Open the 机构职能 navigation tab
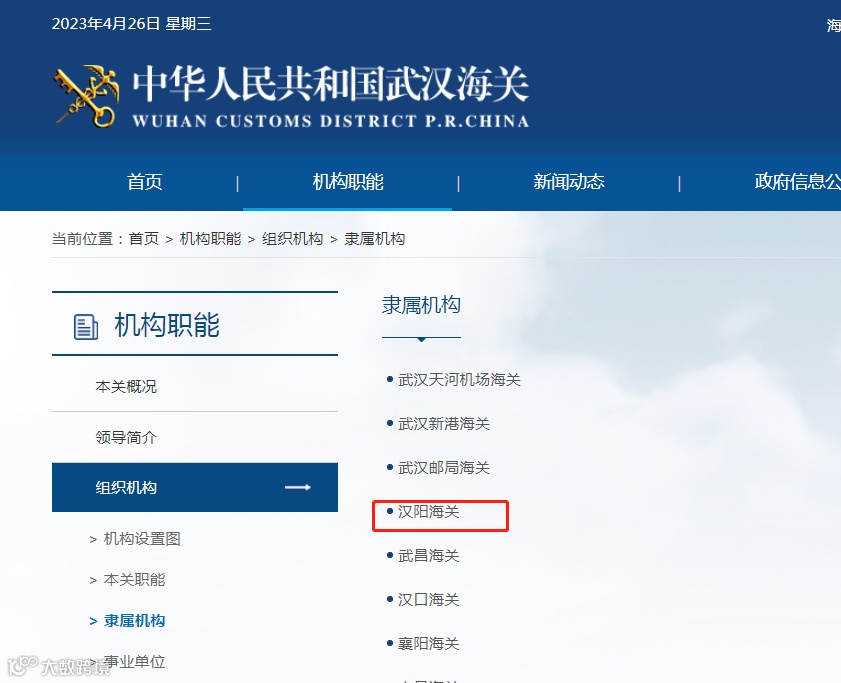 click(348, 182)
